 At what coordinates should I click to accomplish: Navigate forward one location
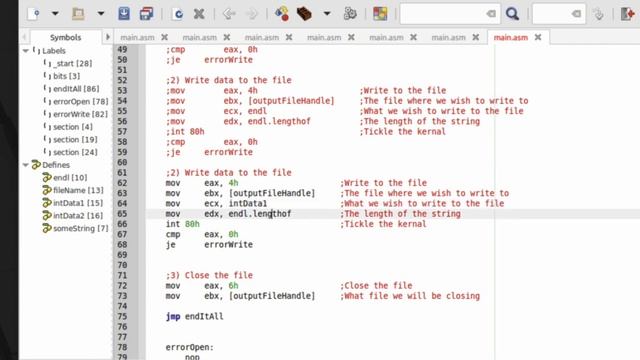[252, 14]
